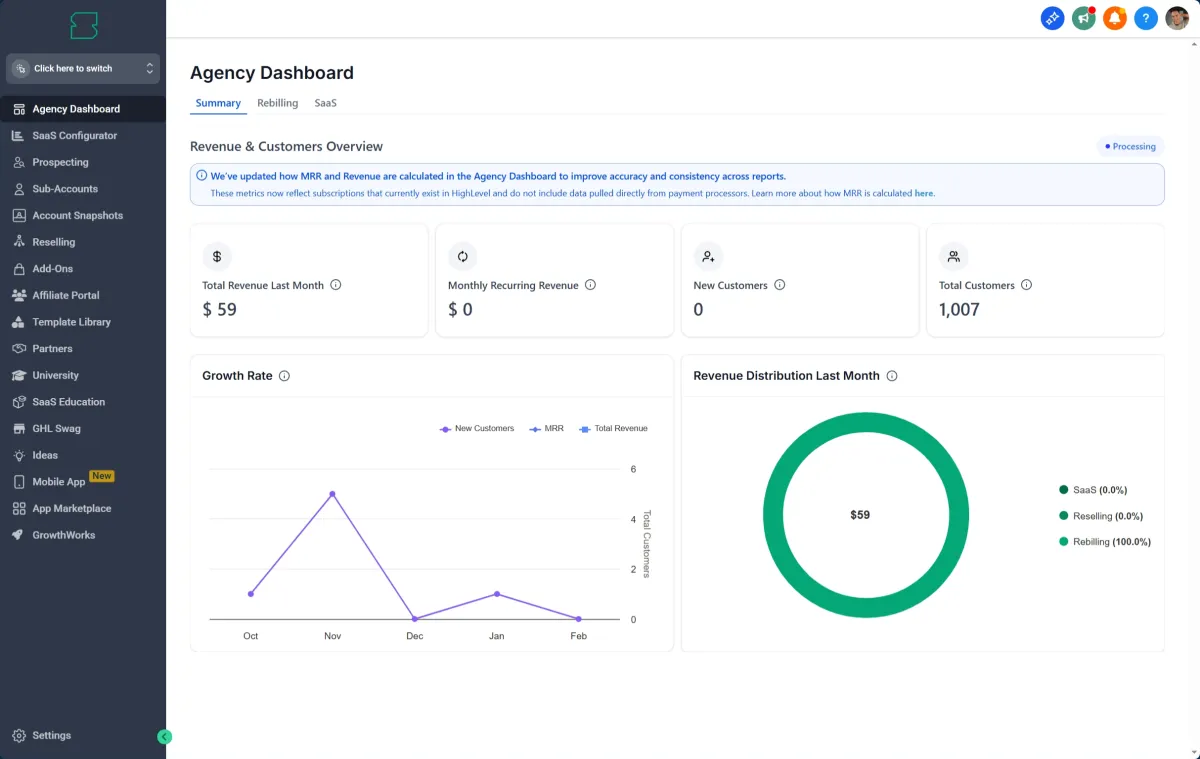Click the Rebilling green legend swatch
Viewport: 1200px width, 759px height.
(x=1064, y=542)
